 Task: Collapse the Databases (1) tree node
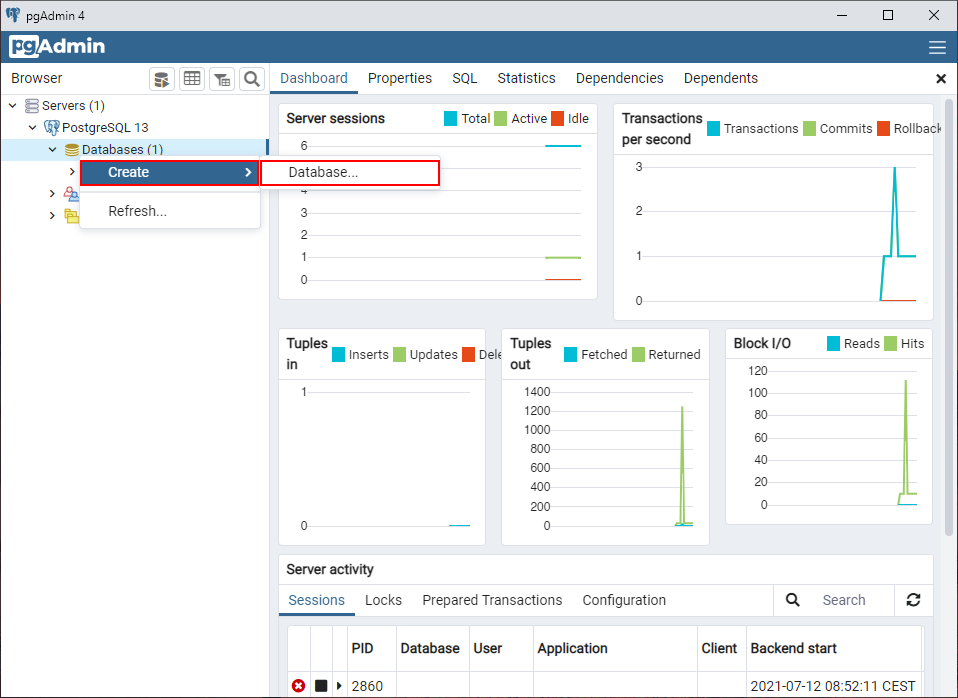pyautogui.click(x=51, y=150)
